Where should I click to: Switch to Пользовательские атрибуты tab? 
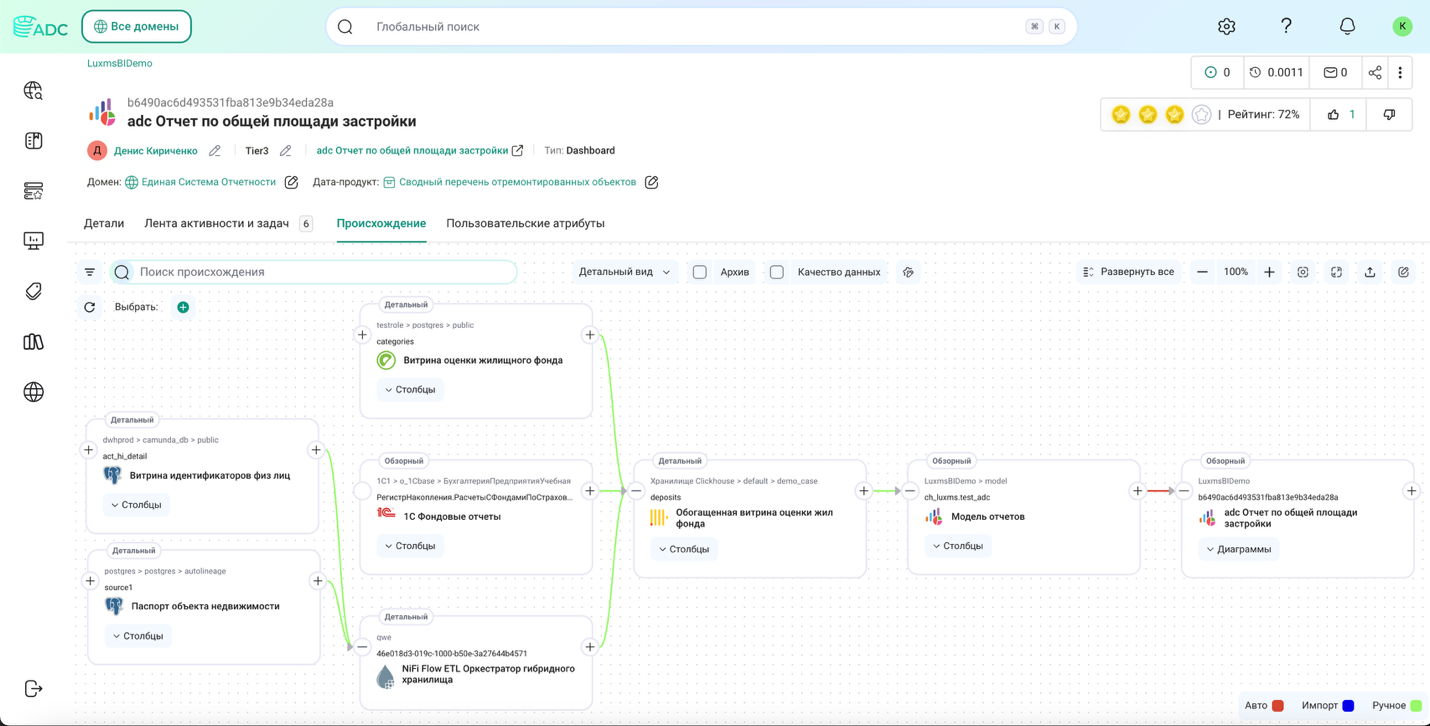(525, 223)
